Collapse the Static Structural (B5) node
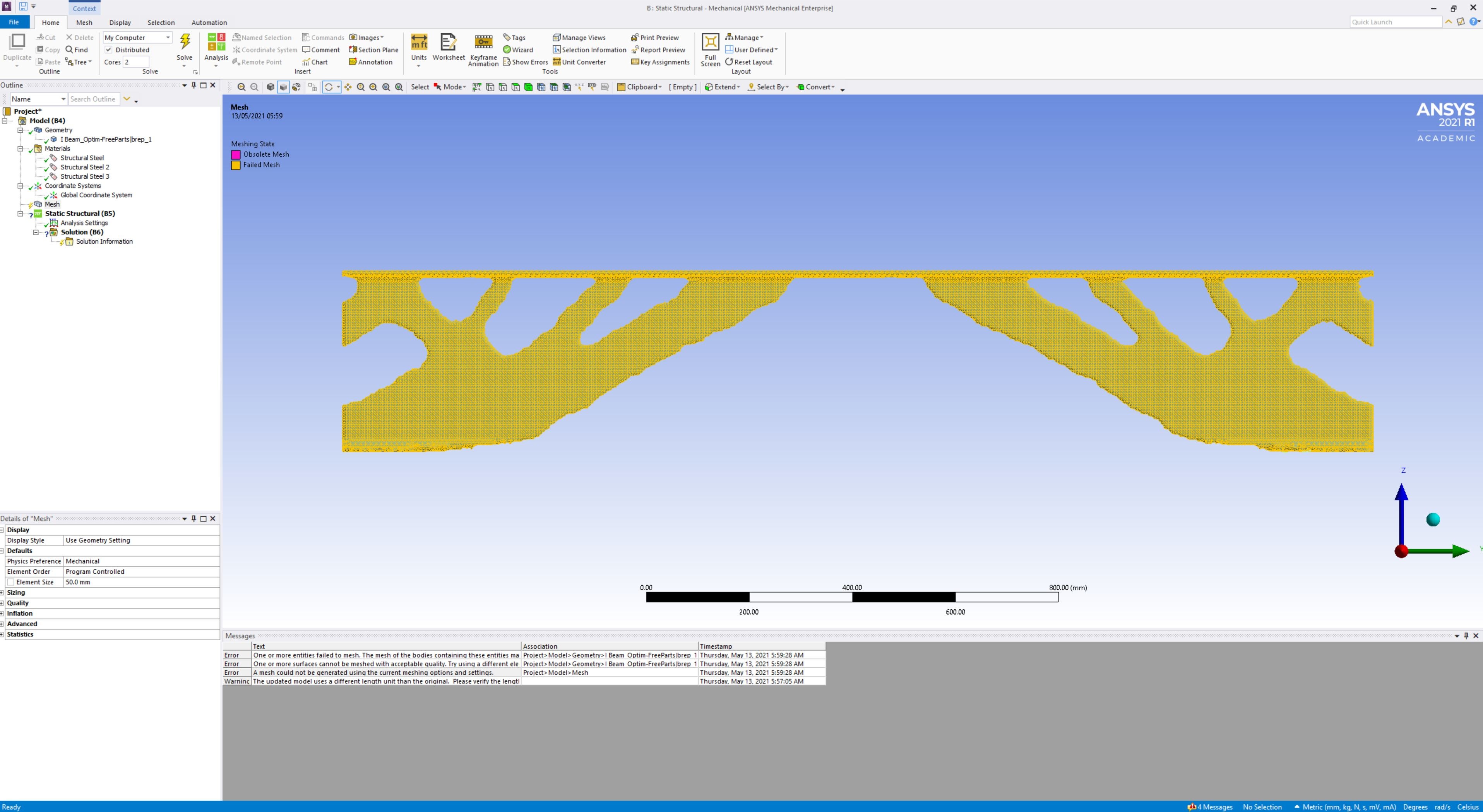Screen dimensions: 1483x812 tap(20, 214)
